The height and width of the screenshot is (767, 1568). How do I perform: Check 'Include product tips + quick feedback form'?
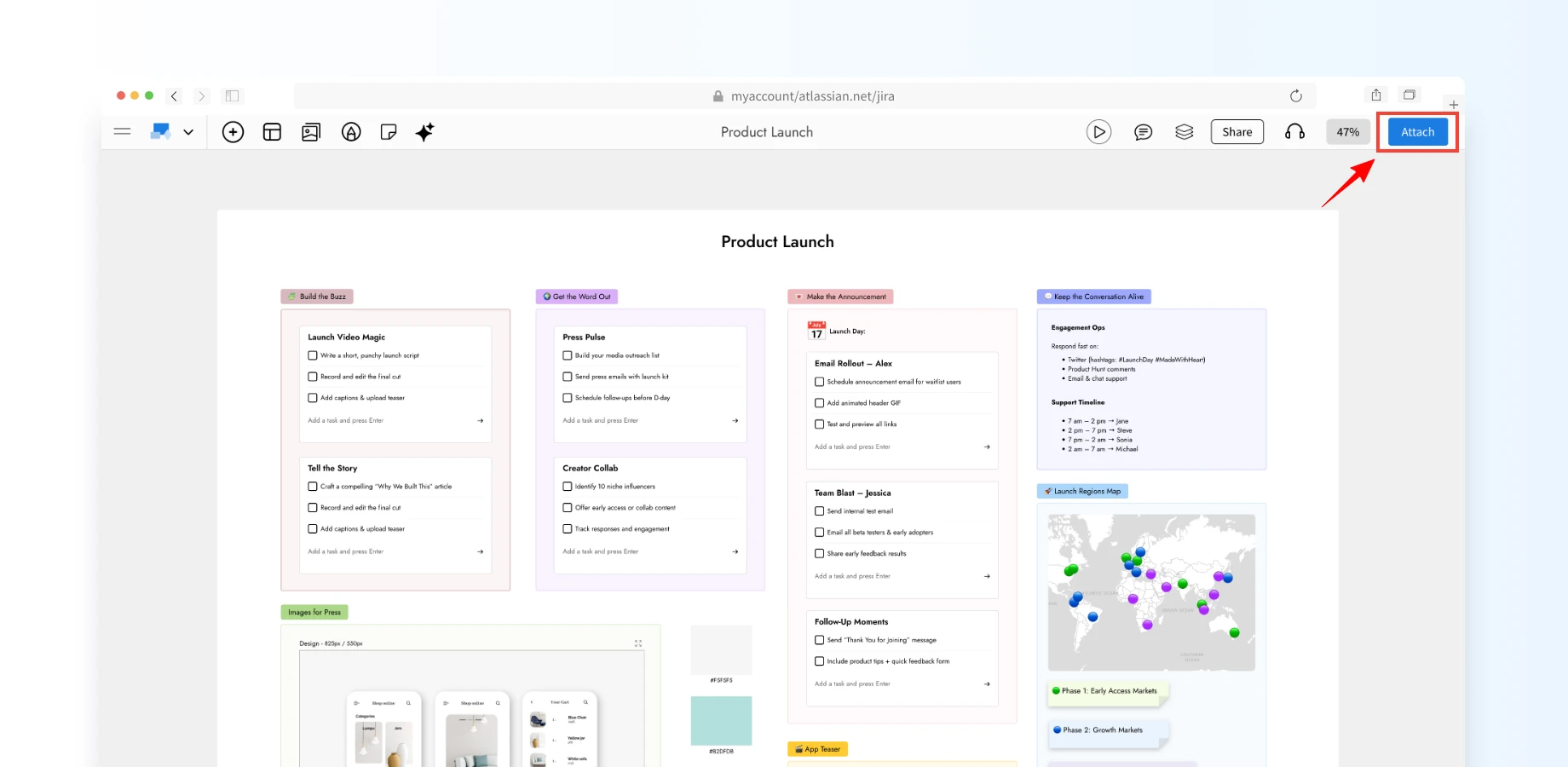click(820, 661)
